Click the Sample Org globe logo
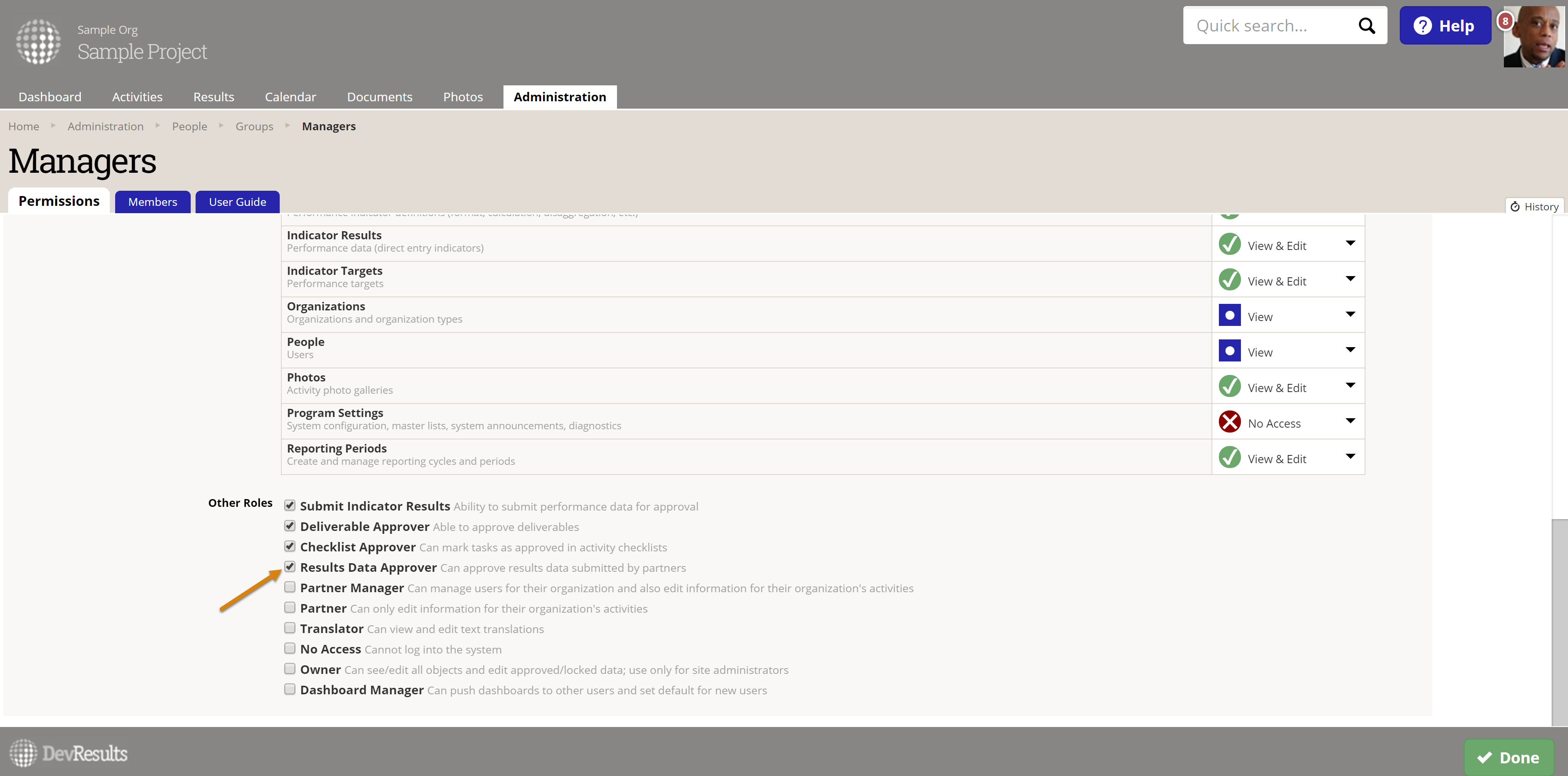The height and width of the screenshot is (776, 1568). [x=38, y=42]
